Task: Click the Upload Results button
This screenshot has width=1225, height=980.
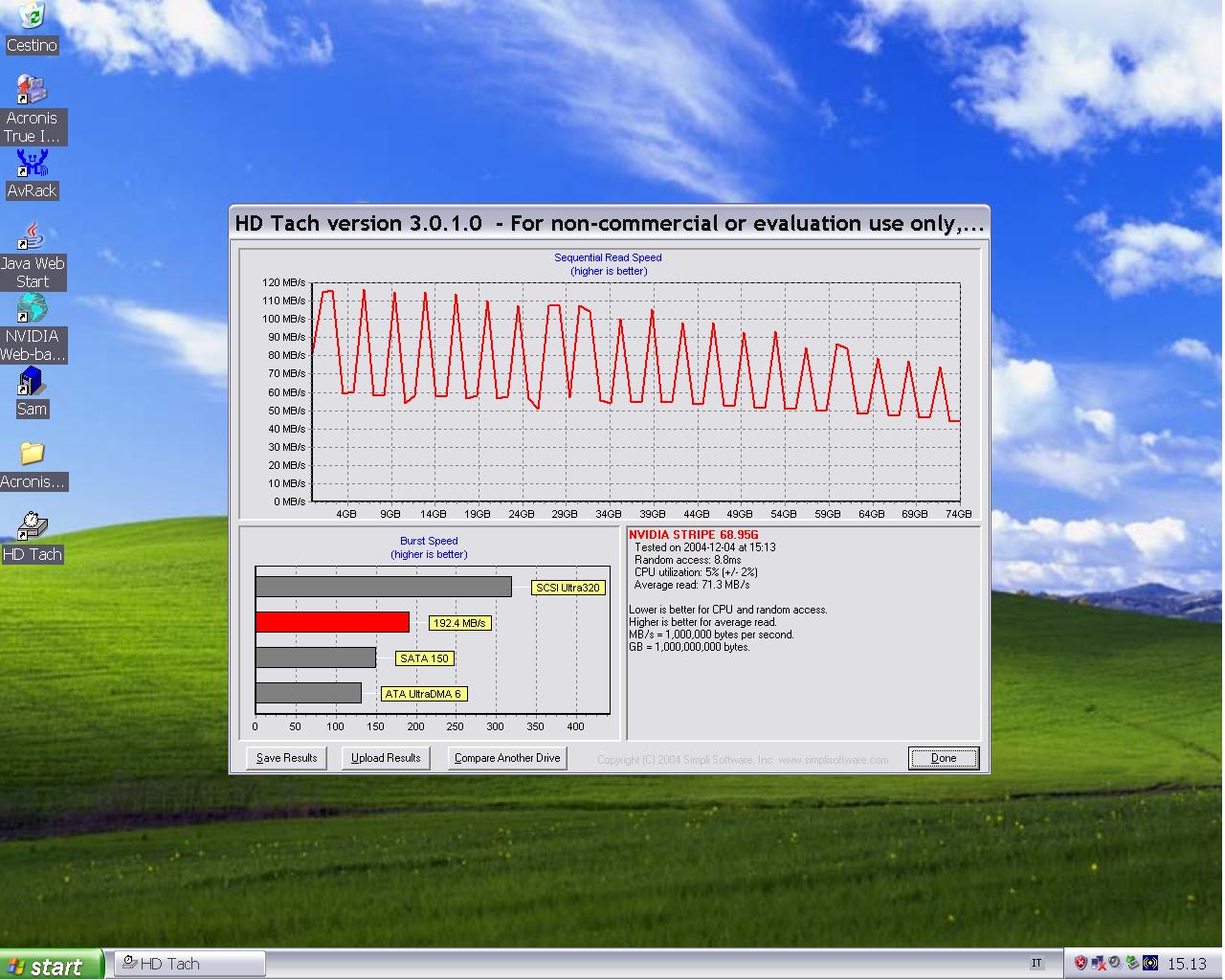Action: (386, 758)
